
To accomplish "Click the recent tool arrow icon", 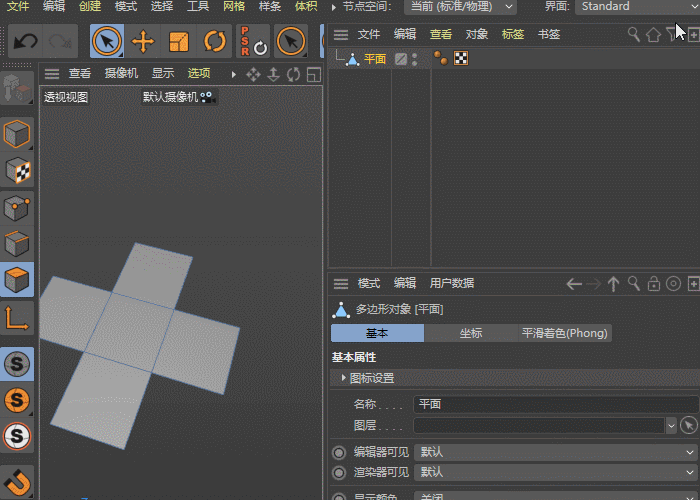I will (x=291, y=42).
